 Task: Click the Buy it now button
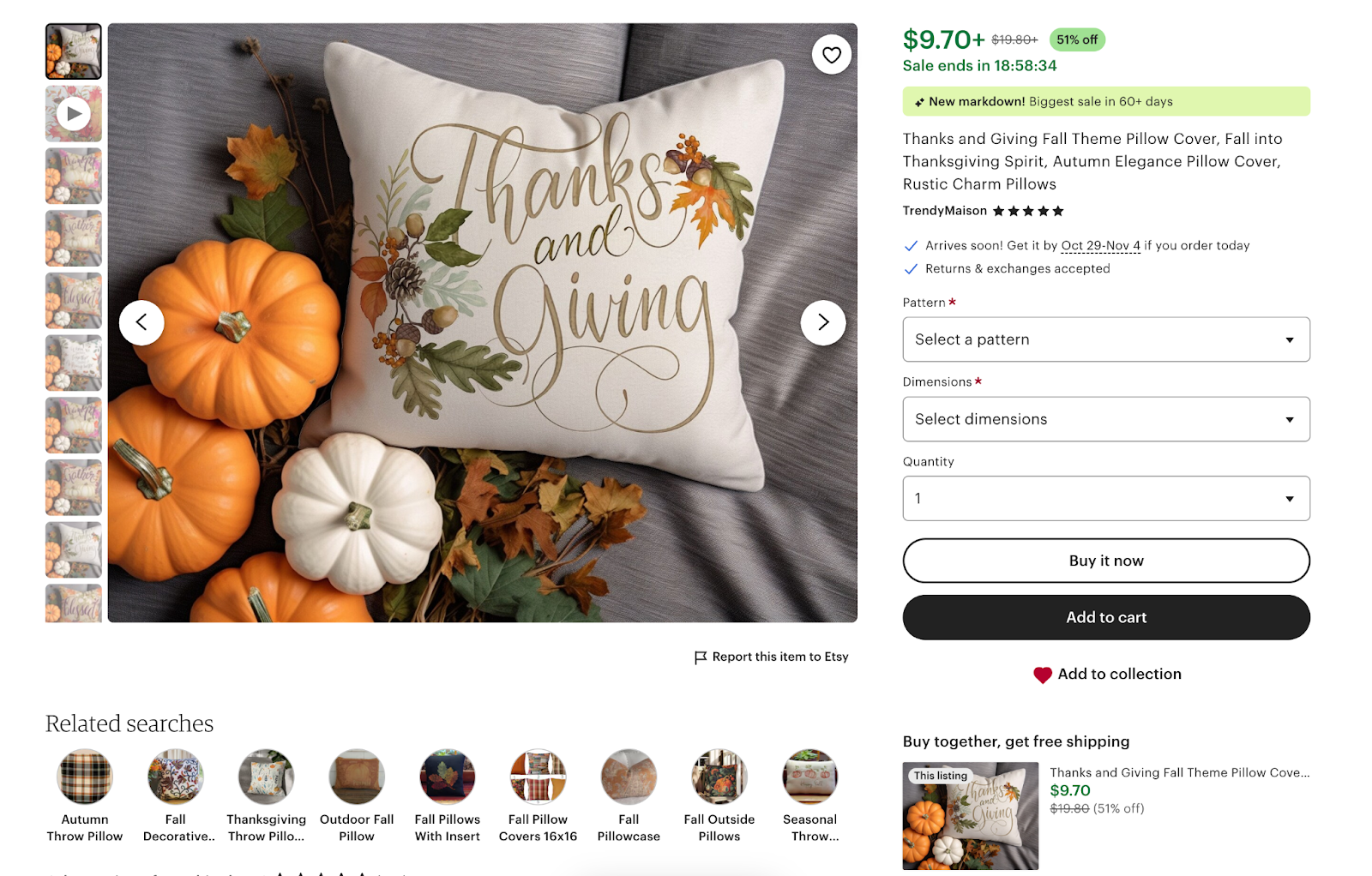click(1105, 561)
